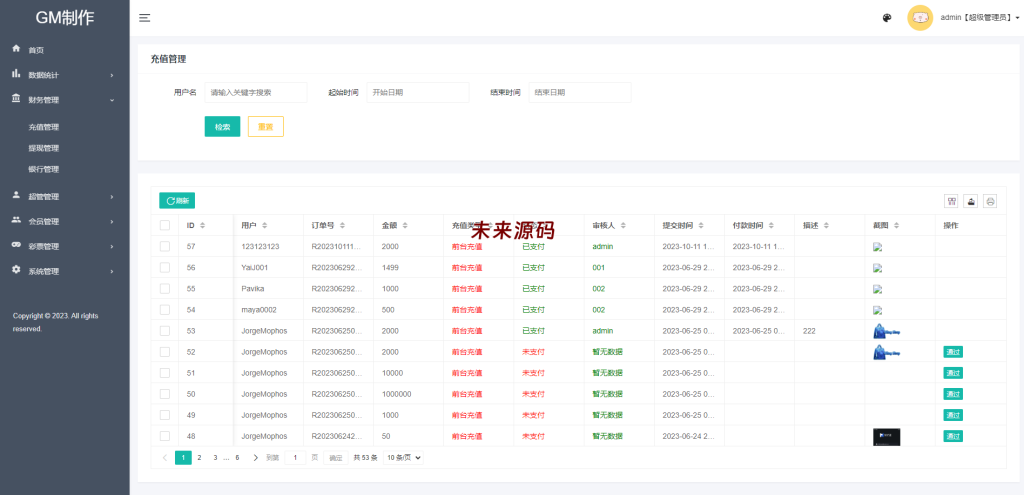1024x495 pixels.
Task: Click the 确定 page jump button
Action: (336, 458)
